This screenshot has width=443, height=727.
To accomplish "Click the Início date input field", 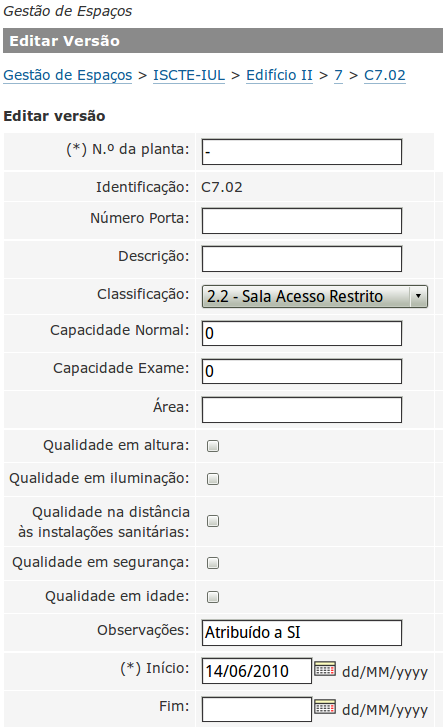I will tap(257, 671).
